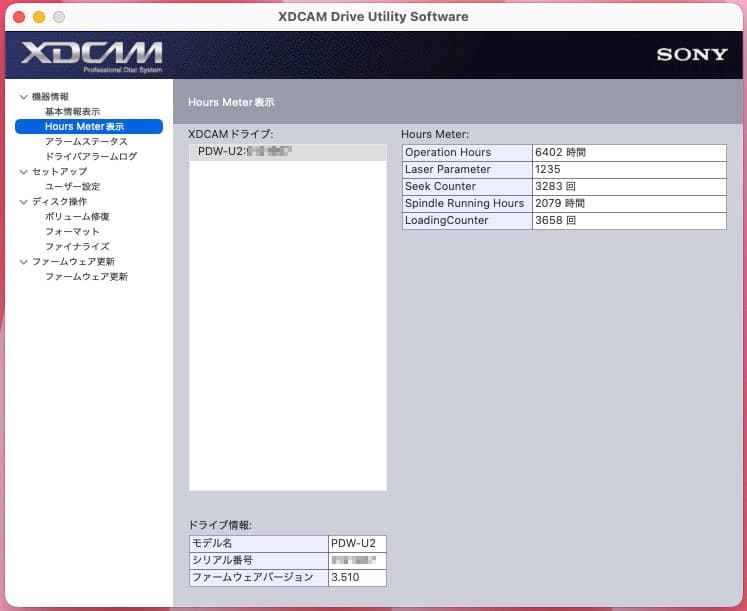
Task: Open ユーザー設定 page
Action: (x=72, y=186)
